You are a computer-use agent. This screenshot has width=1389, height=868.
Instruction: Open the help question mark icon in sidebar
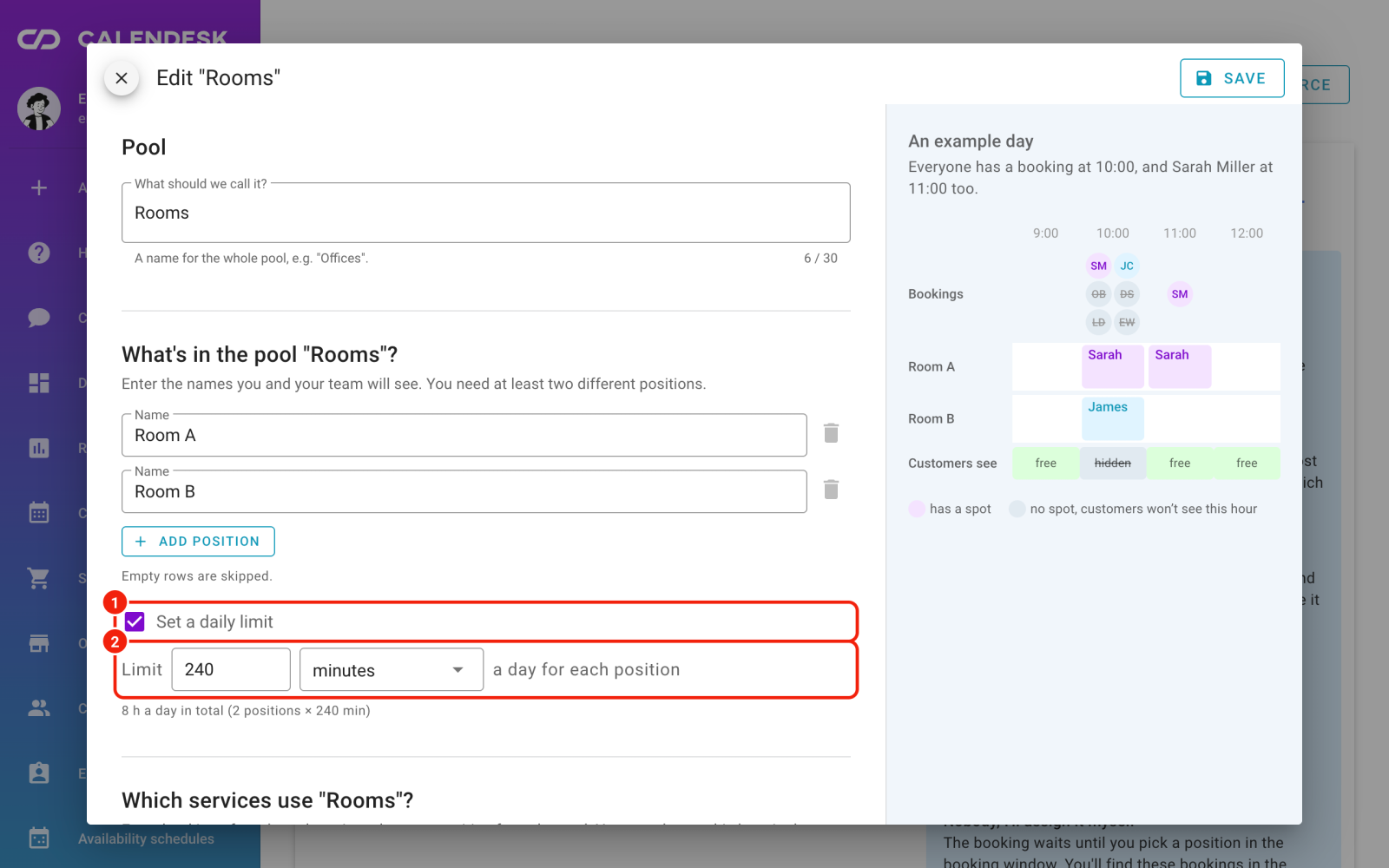point(39,253)
